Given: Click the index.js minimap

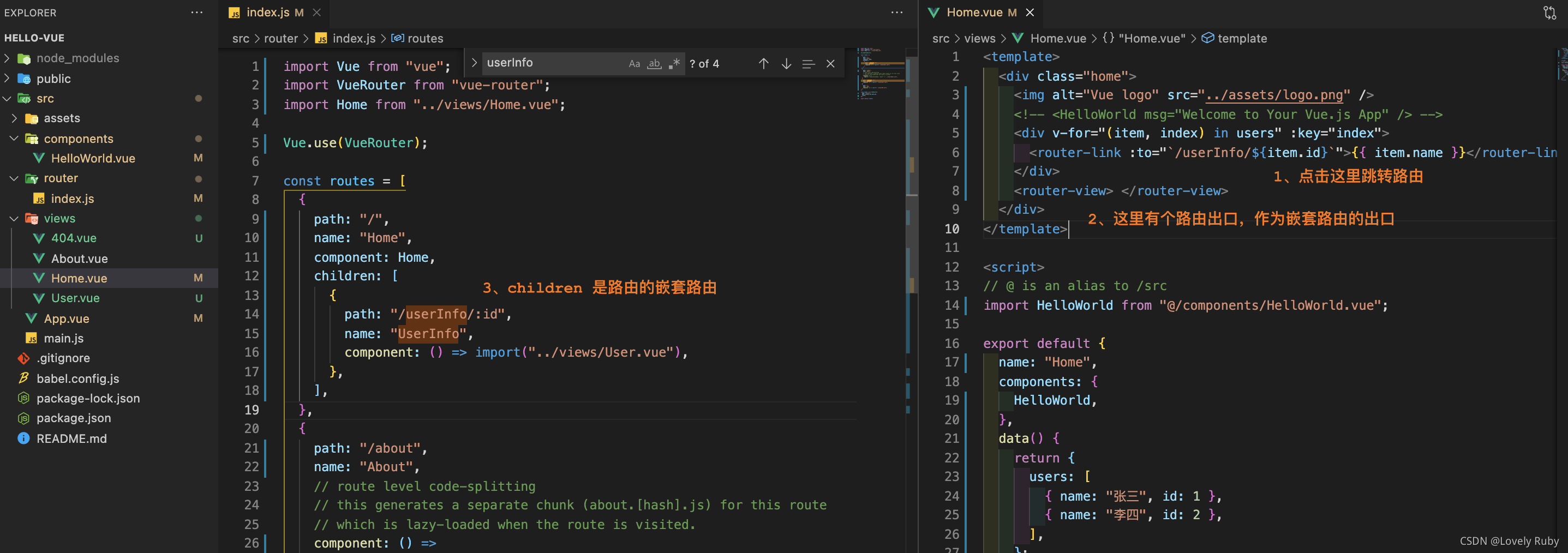Looking at the screenshot, I should point(881,73).
